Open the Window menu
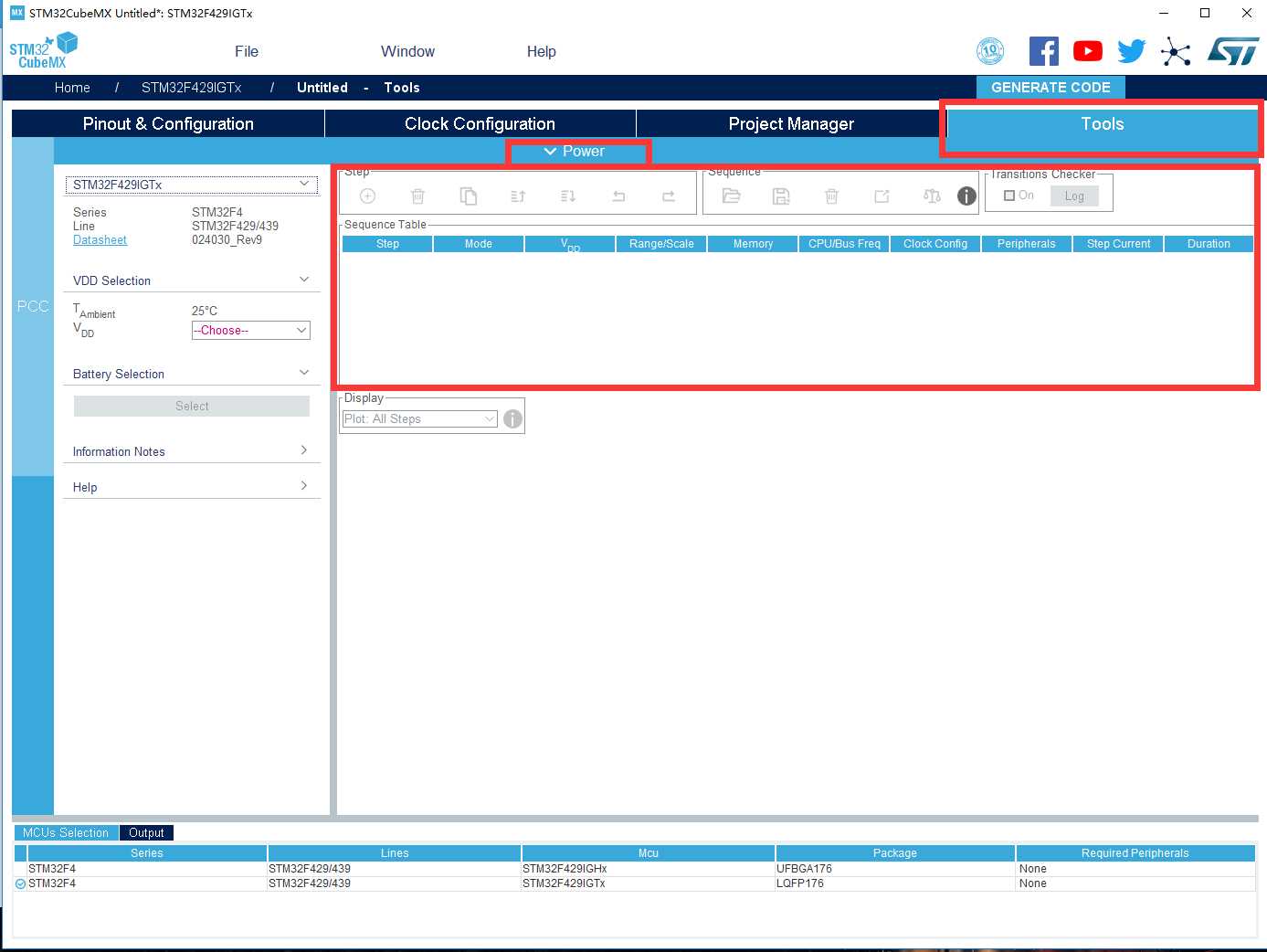 pos(407,51)
